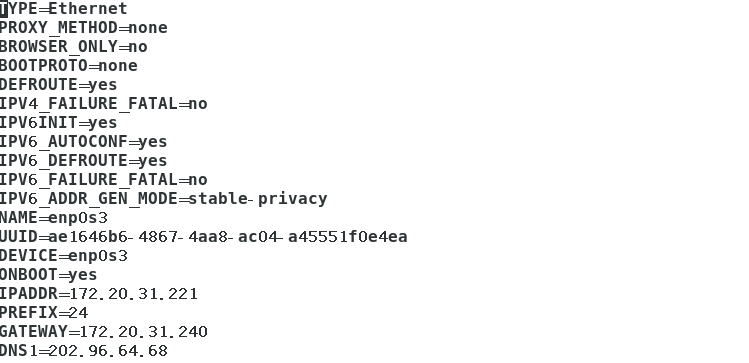
Task: Select the DEFROUTE=yes line
Action: [x=58, y=85]
